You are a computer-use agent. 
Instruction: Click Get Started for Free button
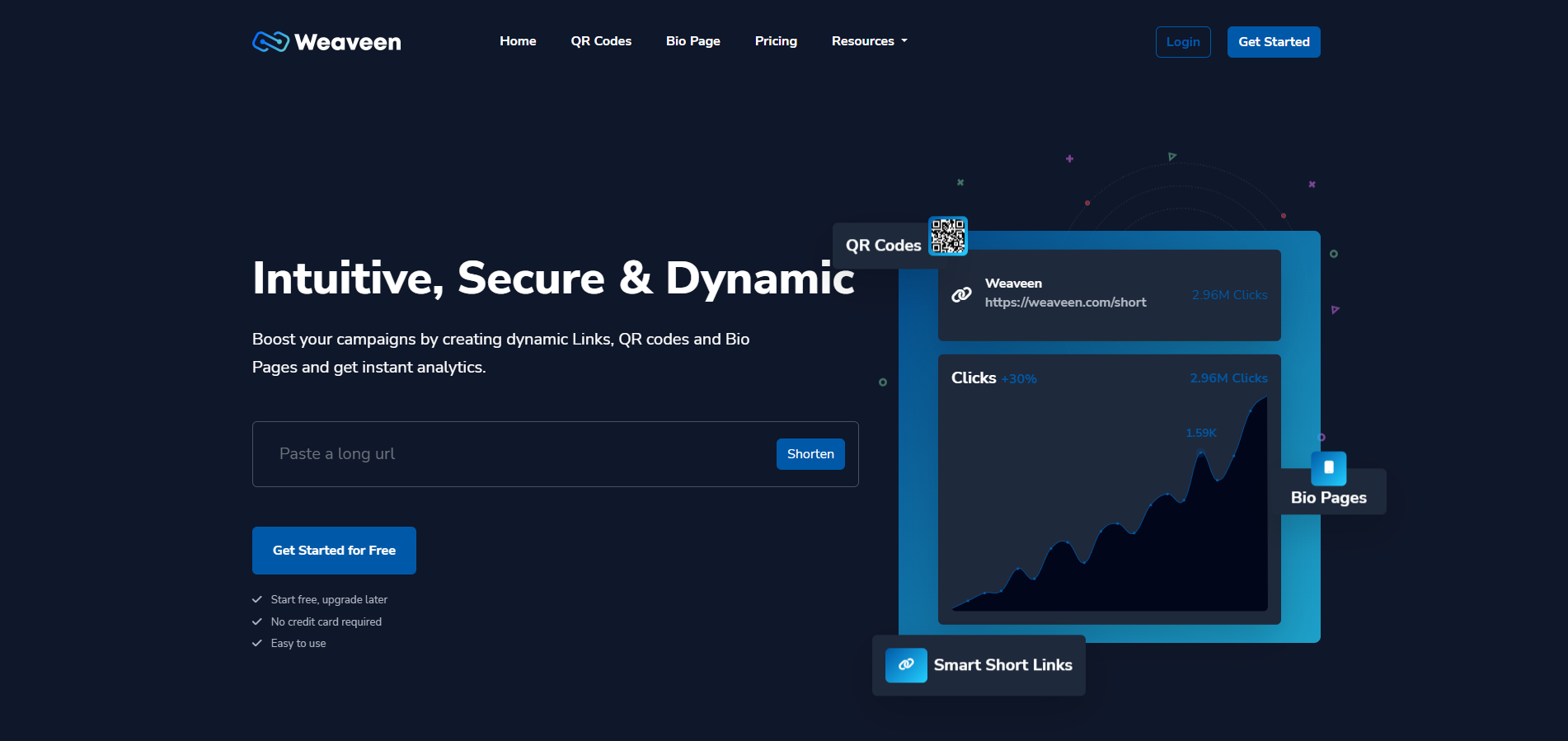pos(334,551)
